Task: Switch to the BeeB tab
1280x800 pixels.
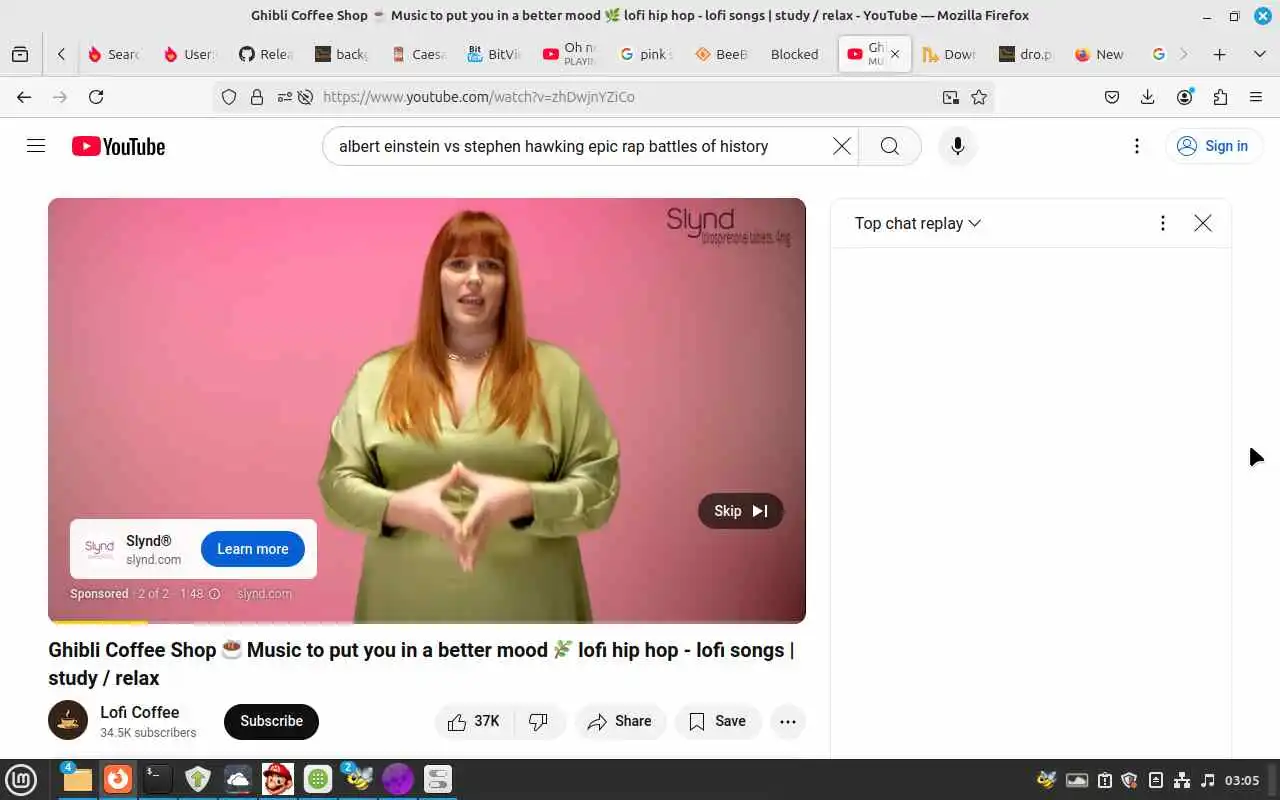Action: (722, 55)
